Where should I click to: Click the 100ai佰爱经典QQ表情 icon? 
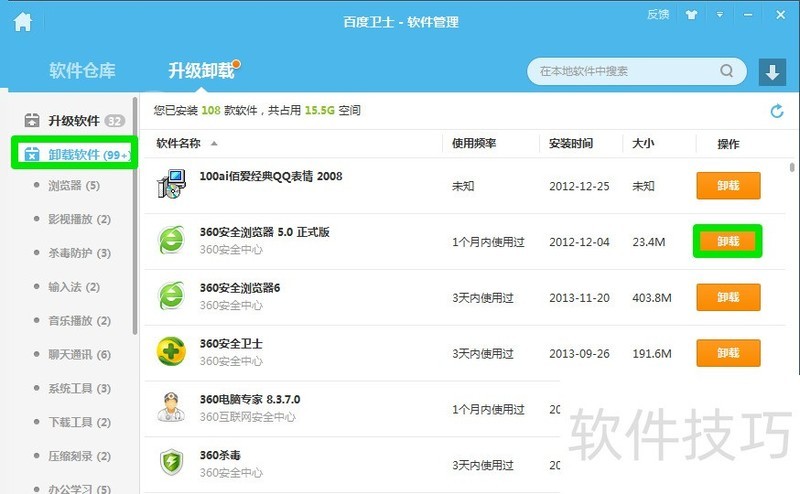(x=172, y=185)
